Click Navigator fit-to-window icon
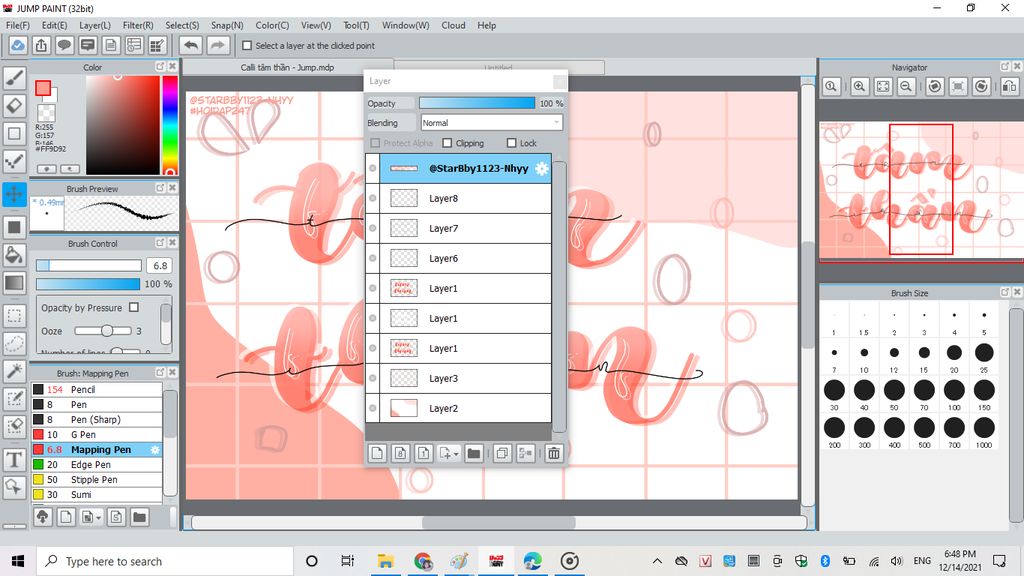 (x=883, y=86)
